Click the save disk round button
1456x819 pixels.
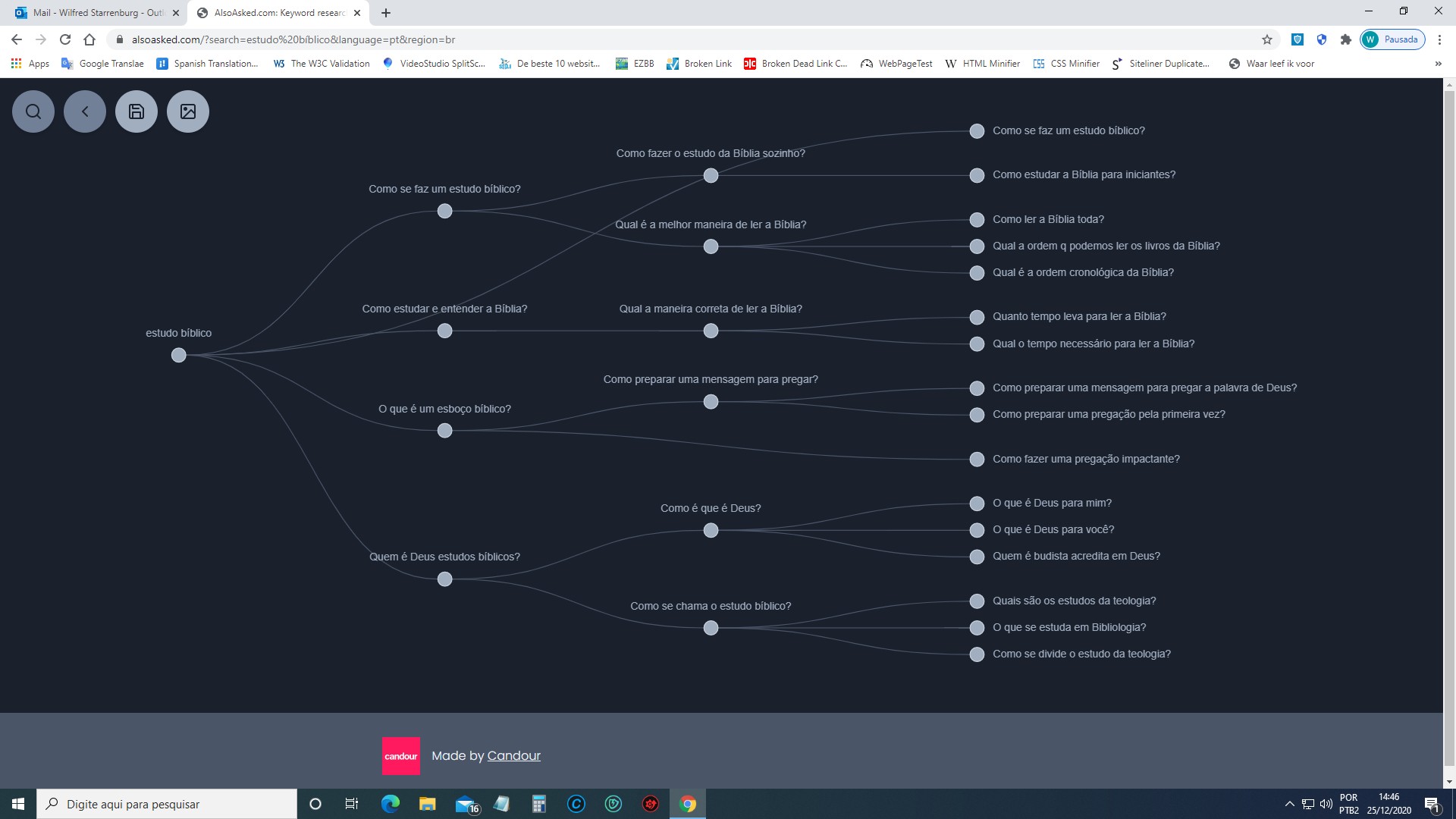(x=136, y=111)
